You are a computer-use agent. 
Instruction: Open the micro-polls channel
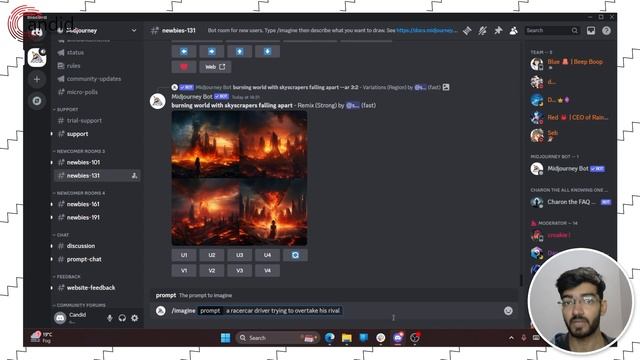(82, 92)
